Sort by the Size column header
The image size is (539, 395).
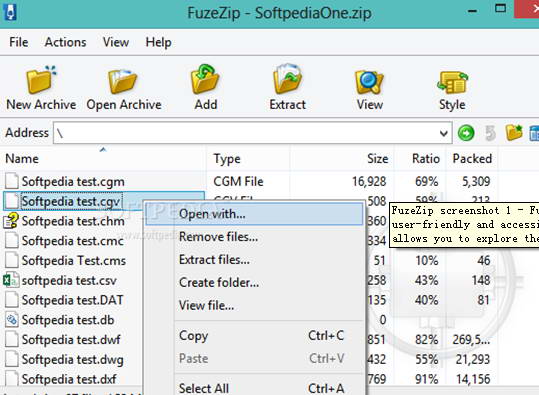[x=342, y=158]
